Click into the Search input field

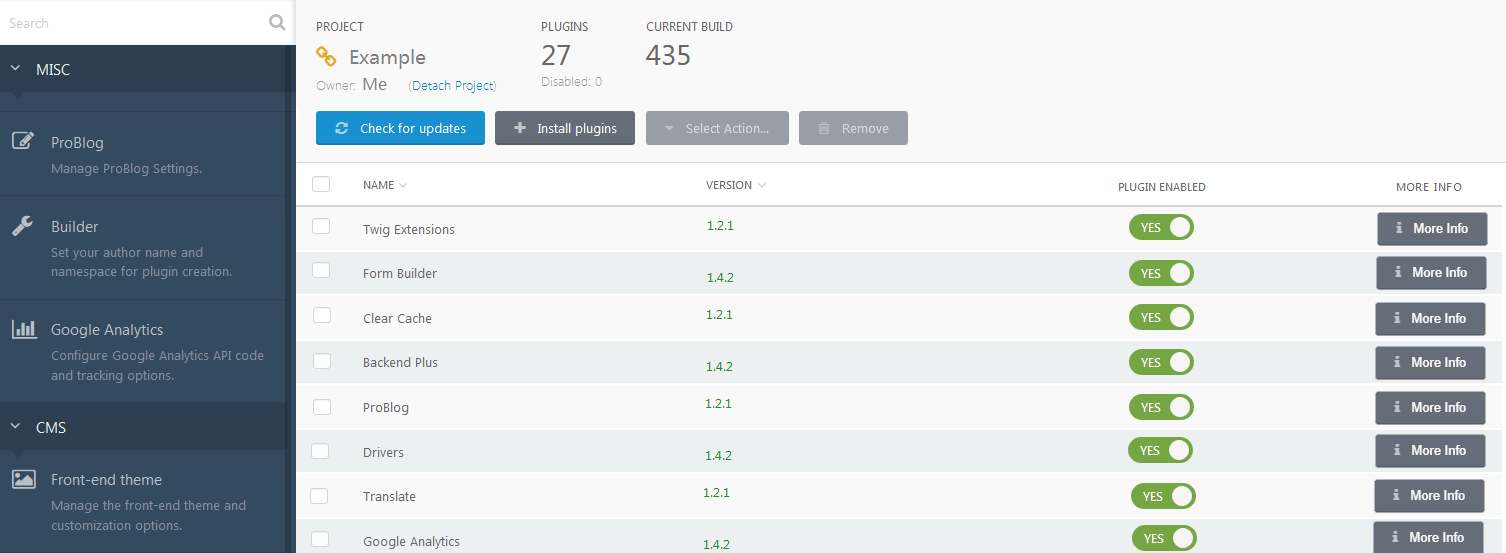(135, 22)
